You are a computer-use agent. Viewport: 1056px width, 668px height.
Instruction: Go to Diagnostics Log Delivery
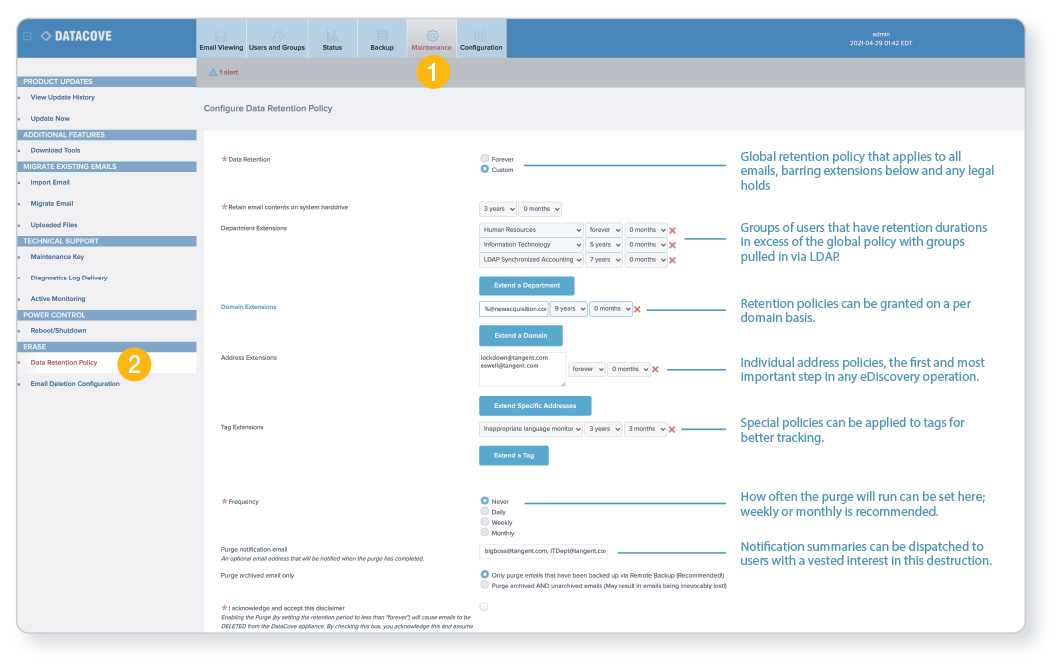[x=69, y=277]
